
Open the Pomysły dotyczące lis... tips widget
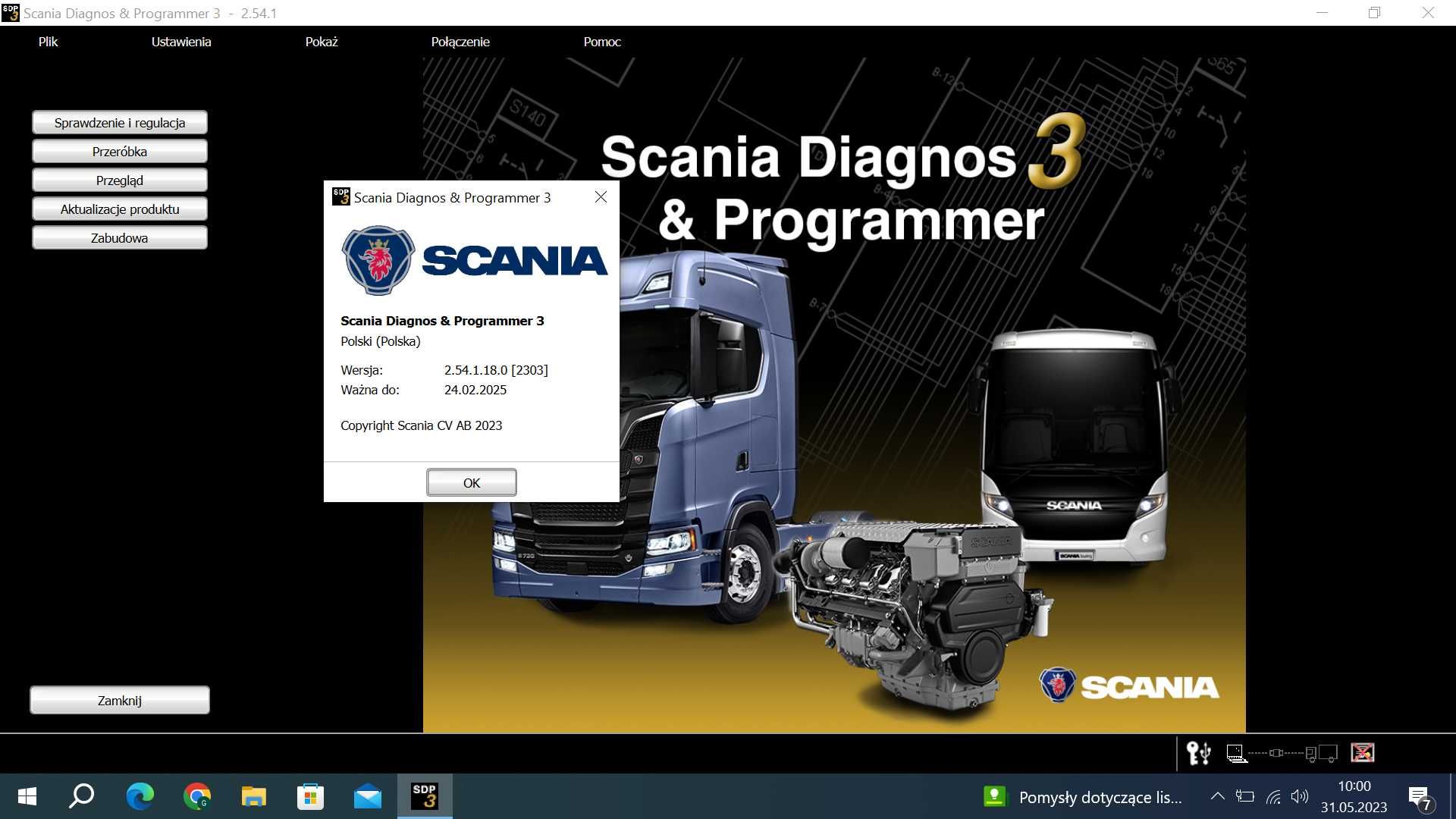tap(1083, 797)
